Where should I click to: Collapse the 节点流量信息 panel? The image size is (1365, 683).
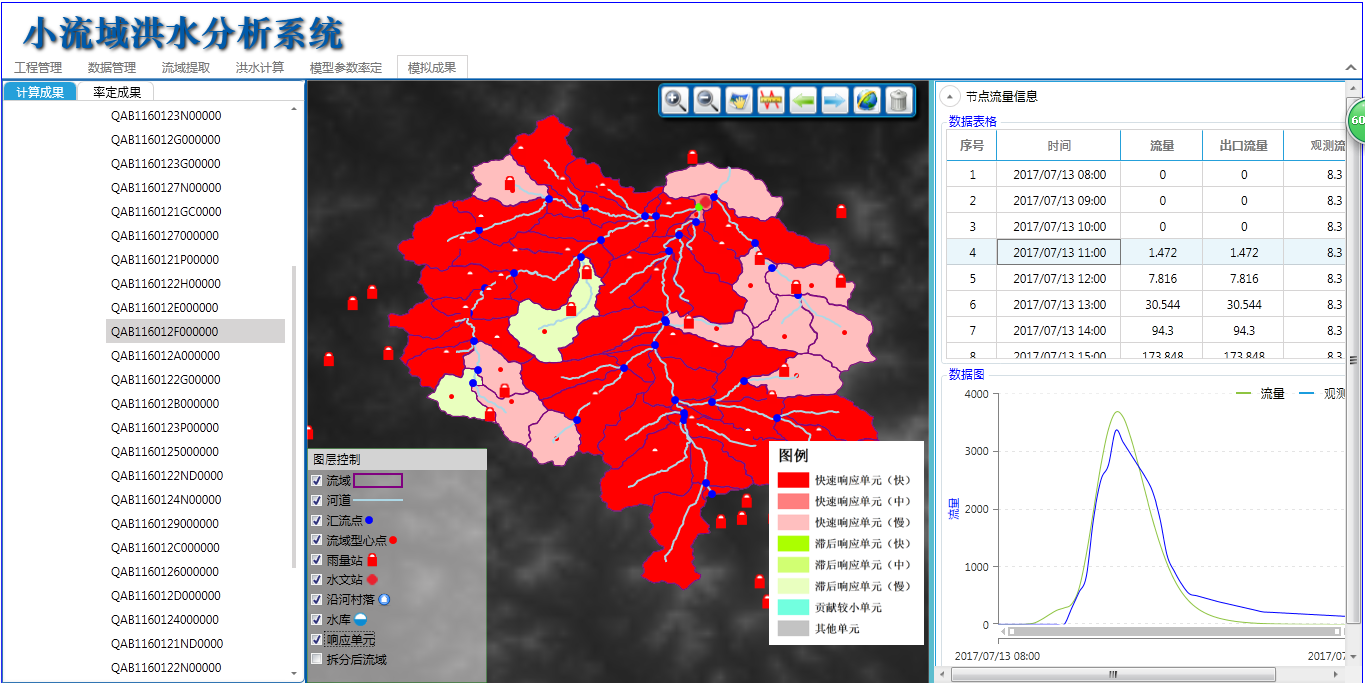[951, 97]
